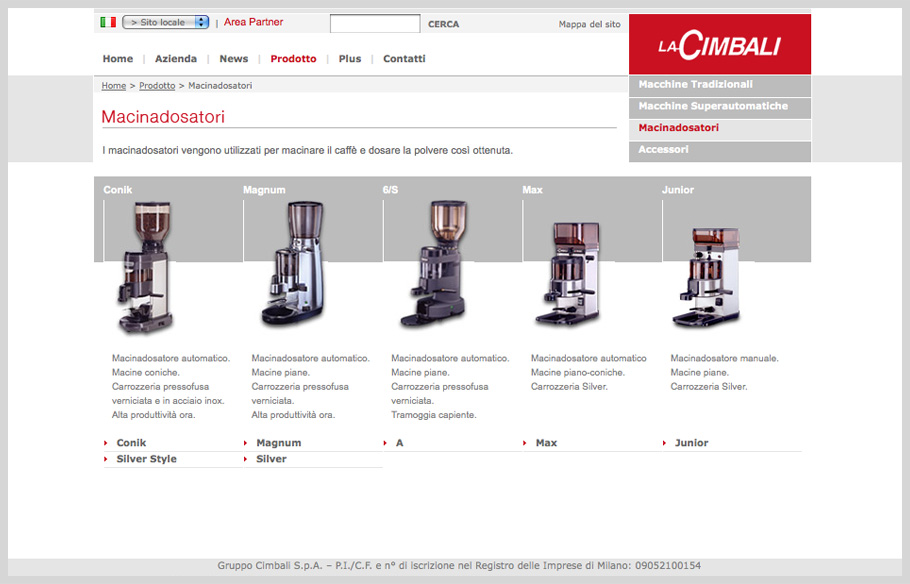
Task: Open the Azienda menu item
Action: (x=176, y=59)
